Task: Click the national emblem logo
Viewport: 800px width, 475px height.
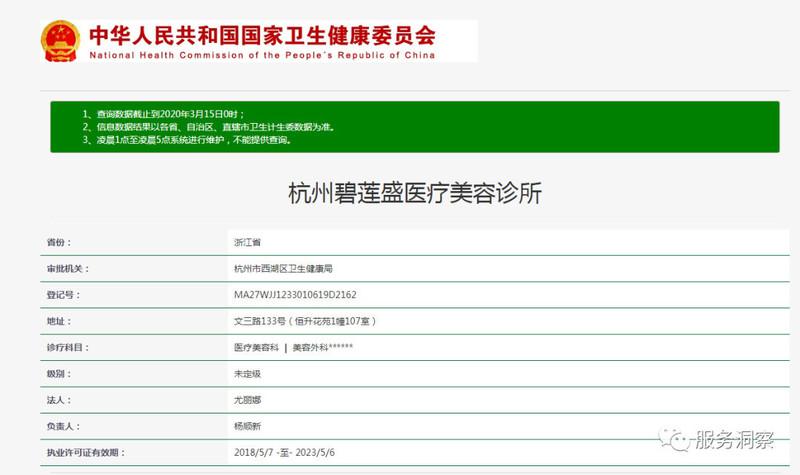Action: point(60,41)
